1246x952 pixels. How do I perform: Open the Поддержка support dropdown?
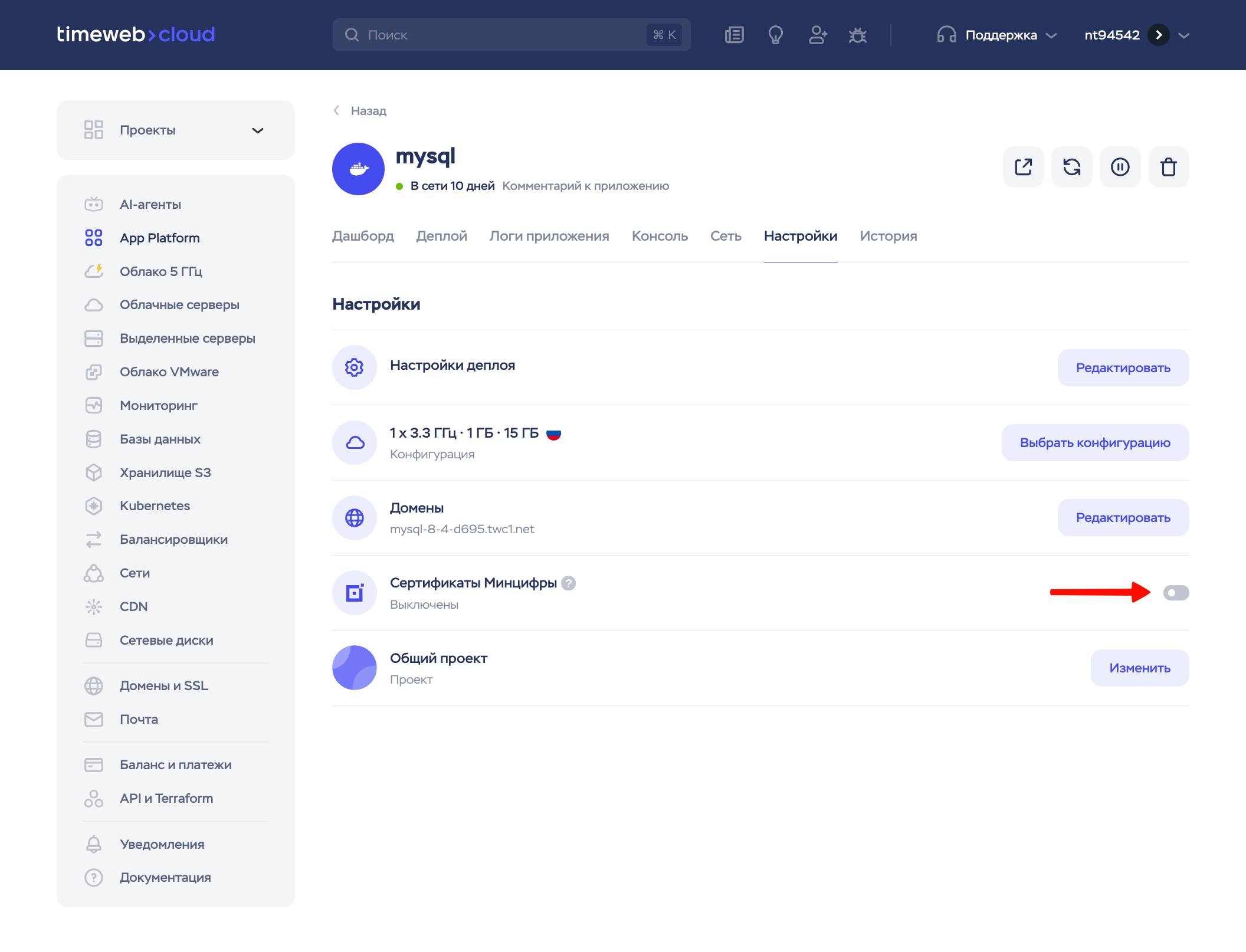click(996, 35)
